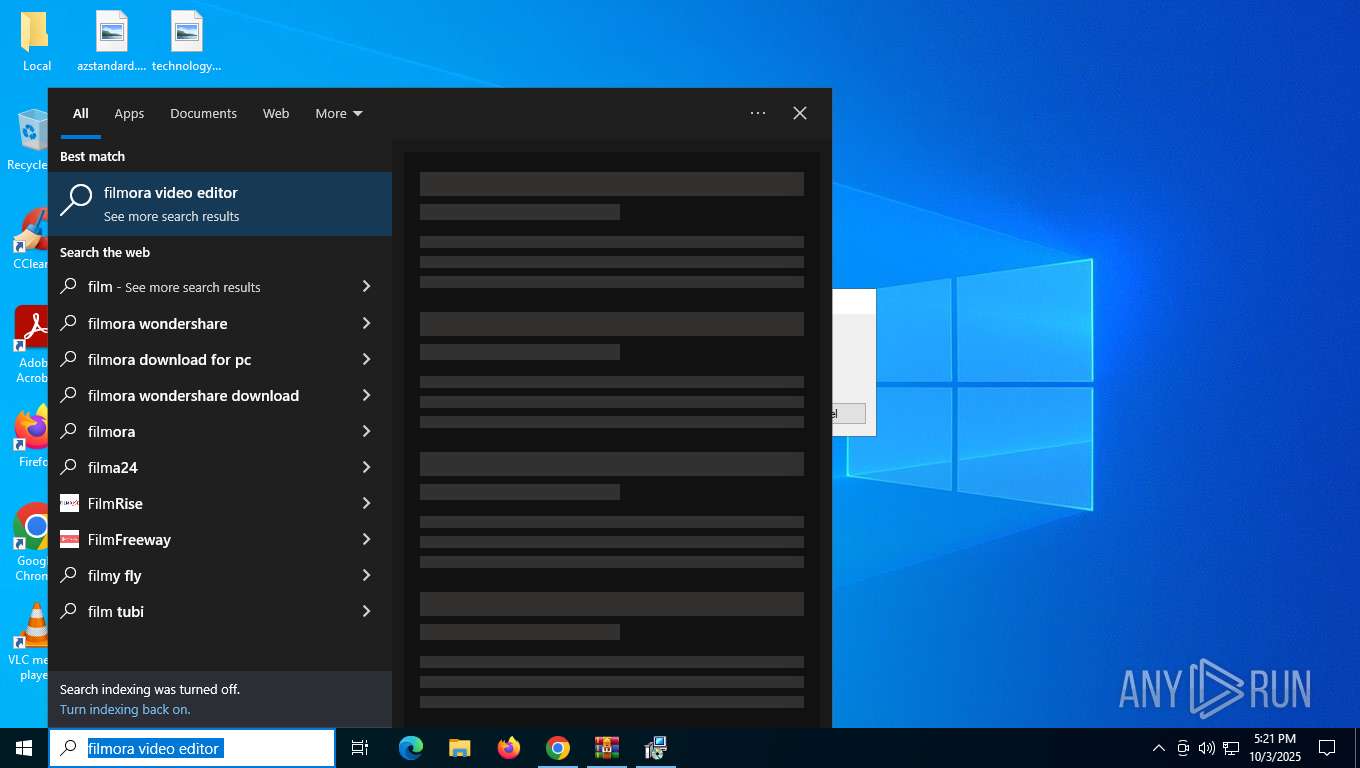The image size is (1360, 768).
Task: Launch Firefox from the taskbar
Action: click(x=509, y=748)
